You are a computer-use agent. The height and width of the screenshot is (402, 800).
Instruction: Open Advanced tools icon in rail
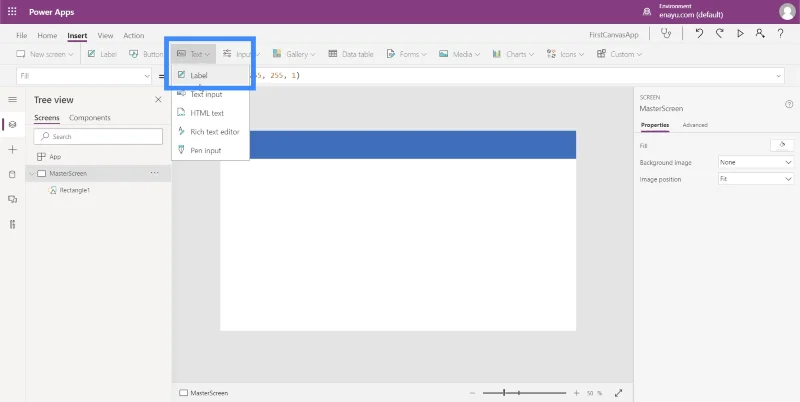coord(13,224)
